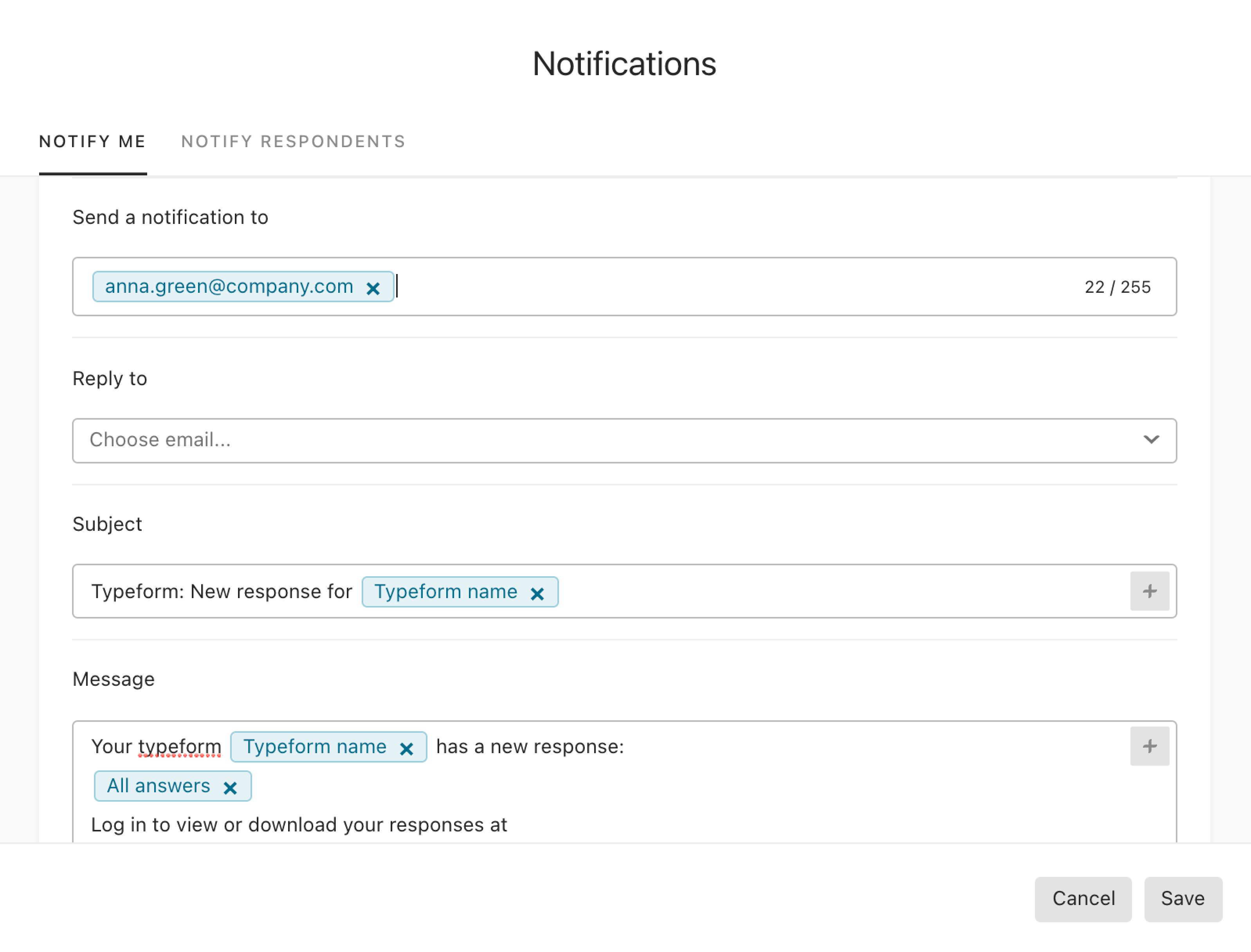Select the All answers chip in Message
Screen dimensions: 1251x952
(159, 786)
